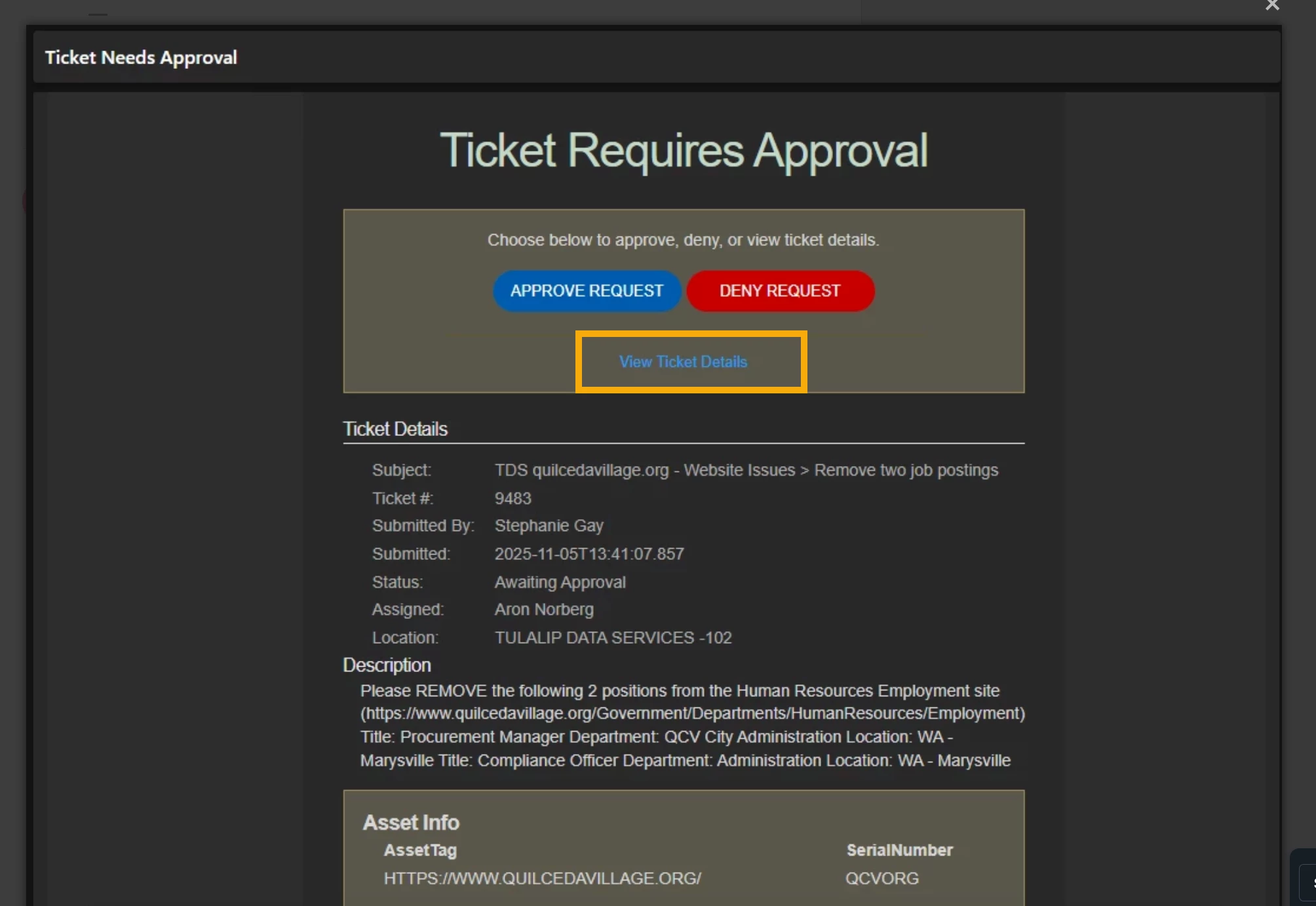
Task: Click the Ticket Needs Approval title bar
Action: coord(141,58)
